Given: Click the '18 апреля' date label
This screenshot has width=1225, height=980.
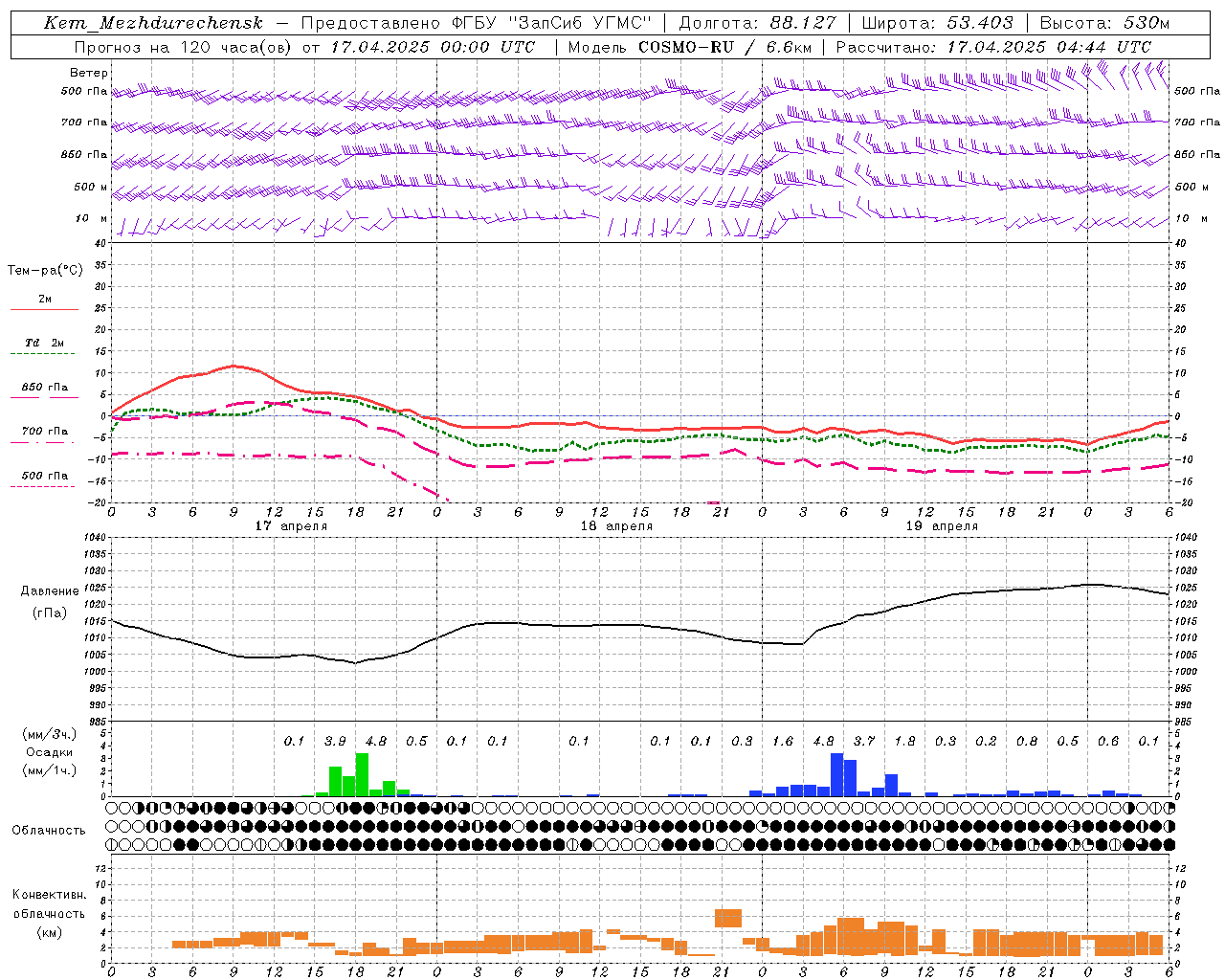Looking at the screenshot, I should 616,526.
